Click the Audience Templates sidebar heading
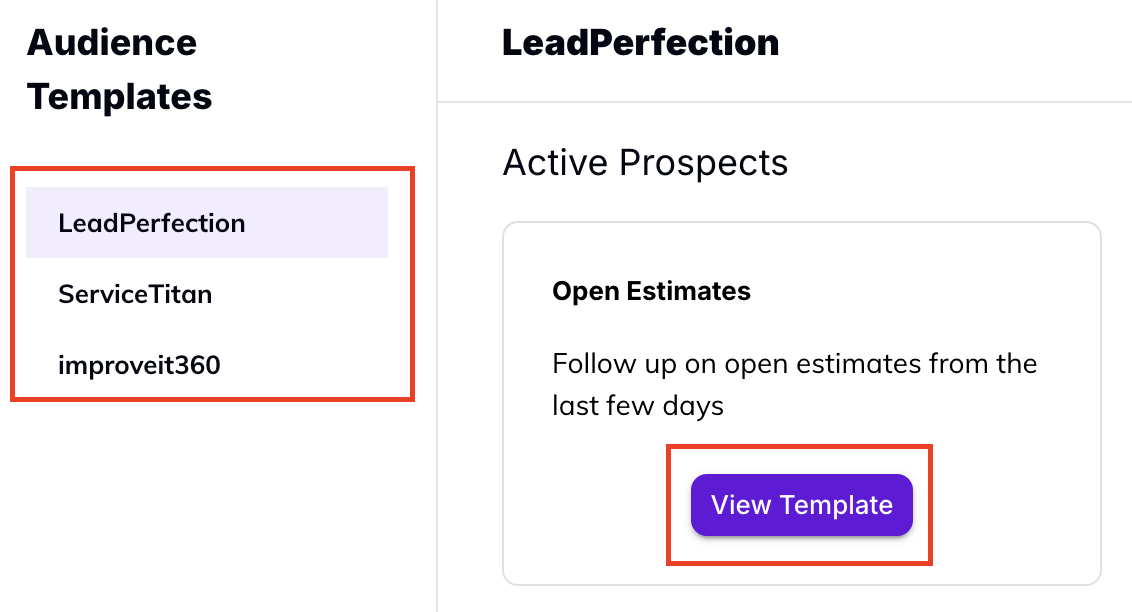1132x612 pixels. pos(119,70)
